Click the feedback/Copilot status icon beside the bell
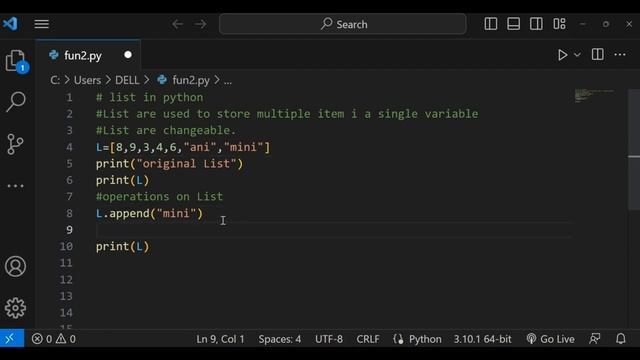The image size is (640, 360). coord(595,338)
